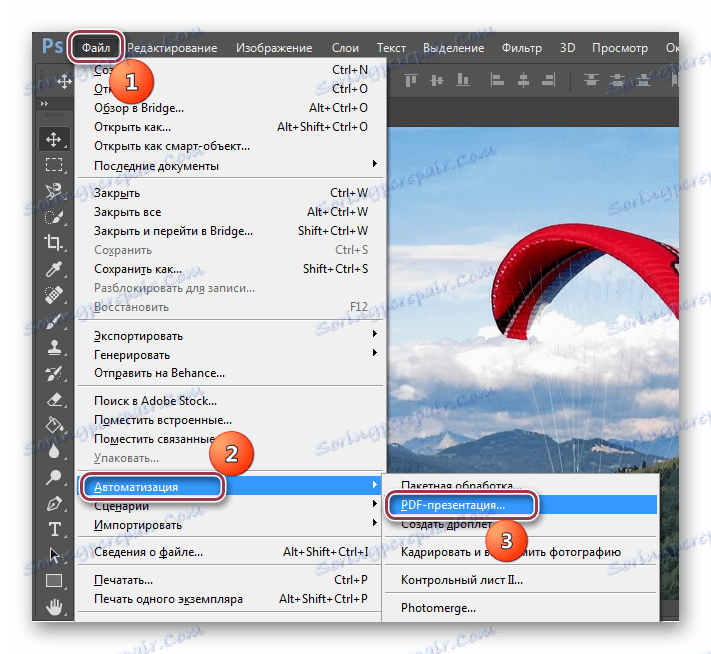Select the Eraser tool
This screenshot has width=711, height=654.
tap(54, 400)
